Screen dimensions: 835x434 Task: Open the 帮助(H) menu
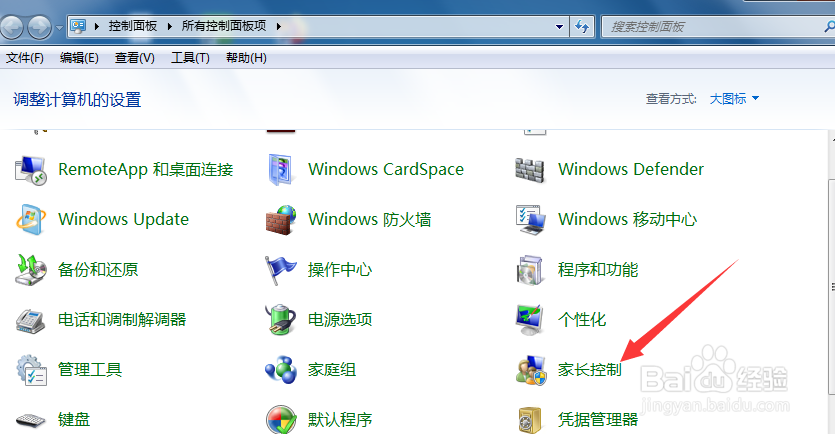pos(246,58)
